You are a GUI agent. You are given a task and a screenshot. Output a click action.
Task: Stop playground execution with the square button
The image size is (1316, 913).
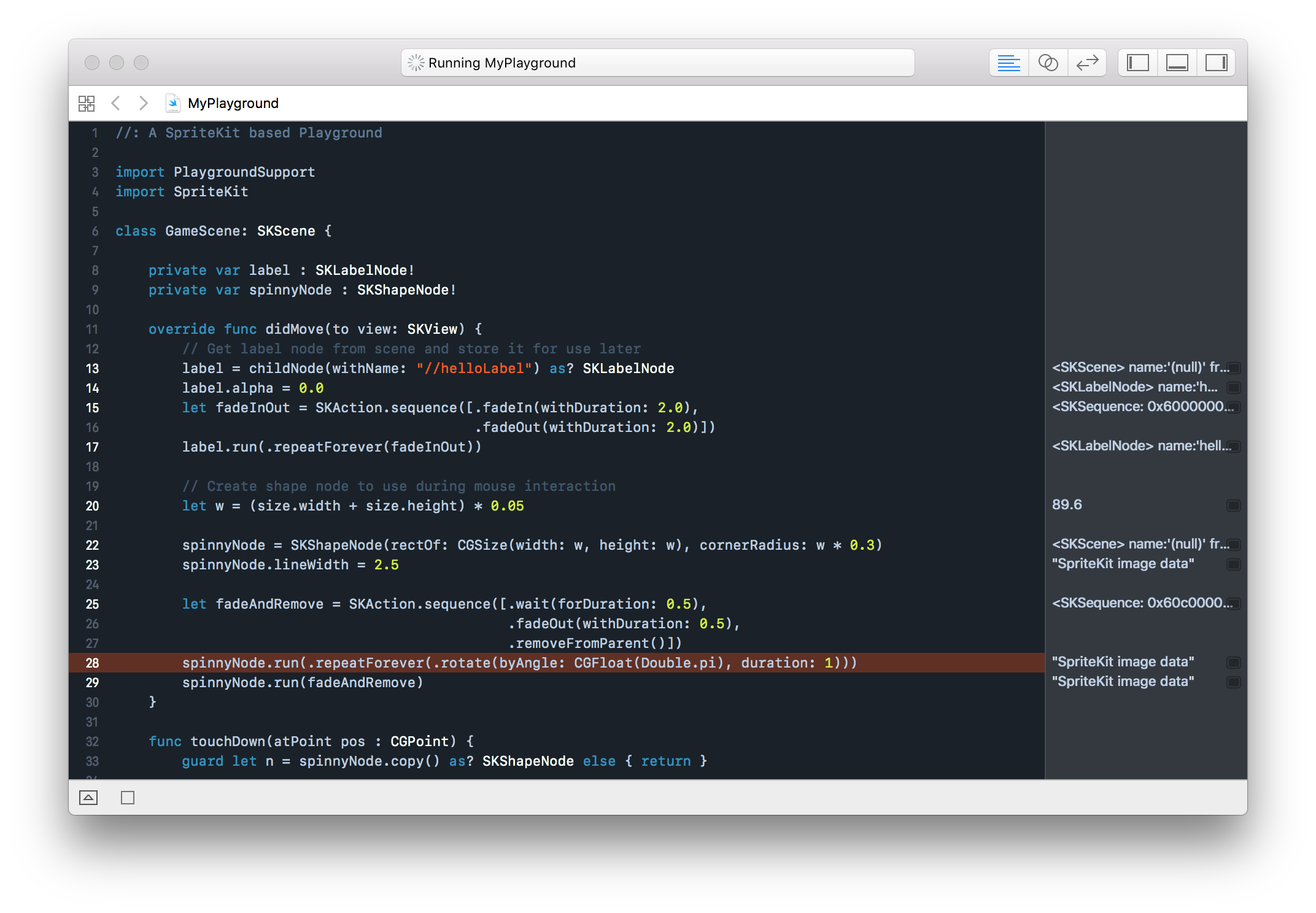(x=128, y=798)
